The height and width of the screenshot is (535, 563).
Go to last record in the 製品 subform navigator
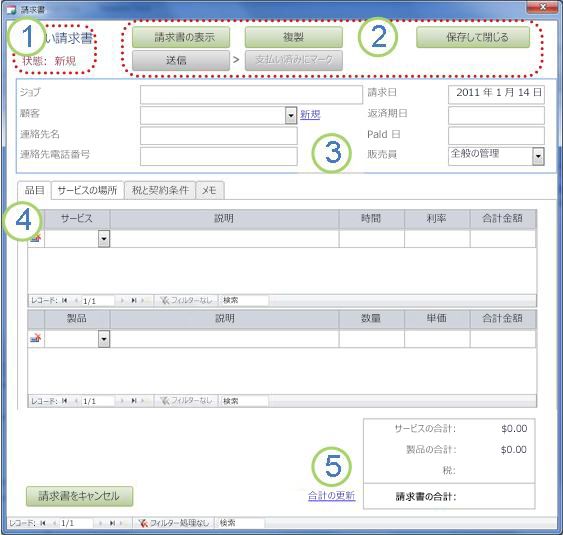coord(134,400)
